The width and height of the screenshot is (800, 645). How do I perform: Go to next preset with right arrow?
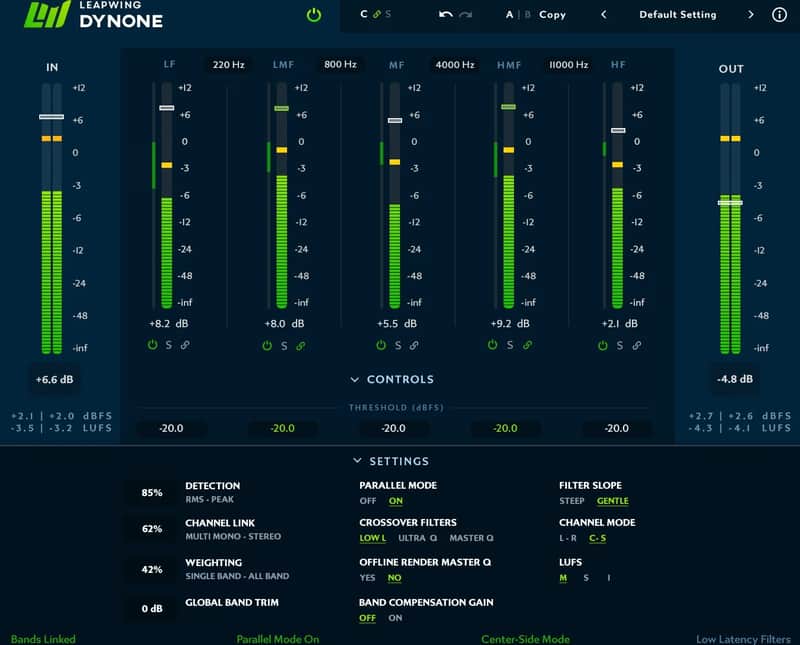(x=751, y=14)
